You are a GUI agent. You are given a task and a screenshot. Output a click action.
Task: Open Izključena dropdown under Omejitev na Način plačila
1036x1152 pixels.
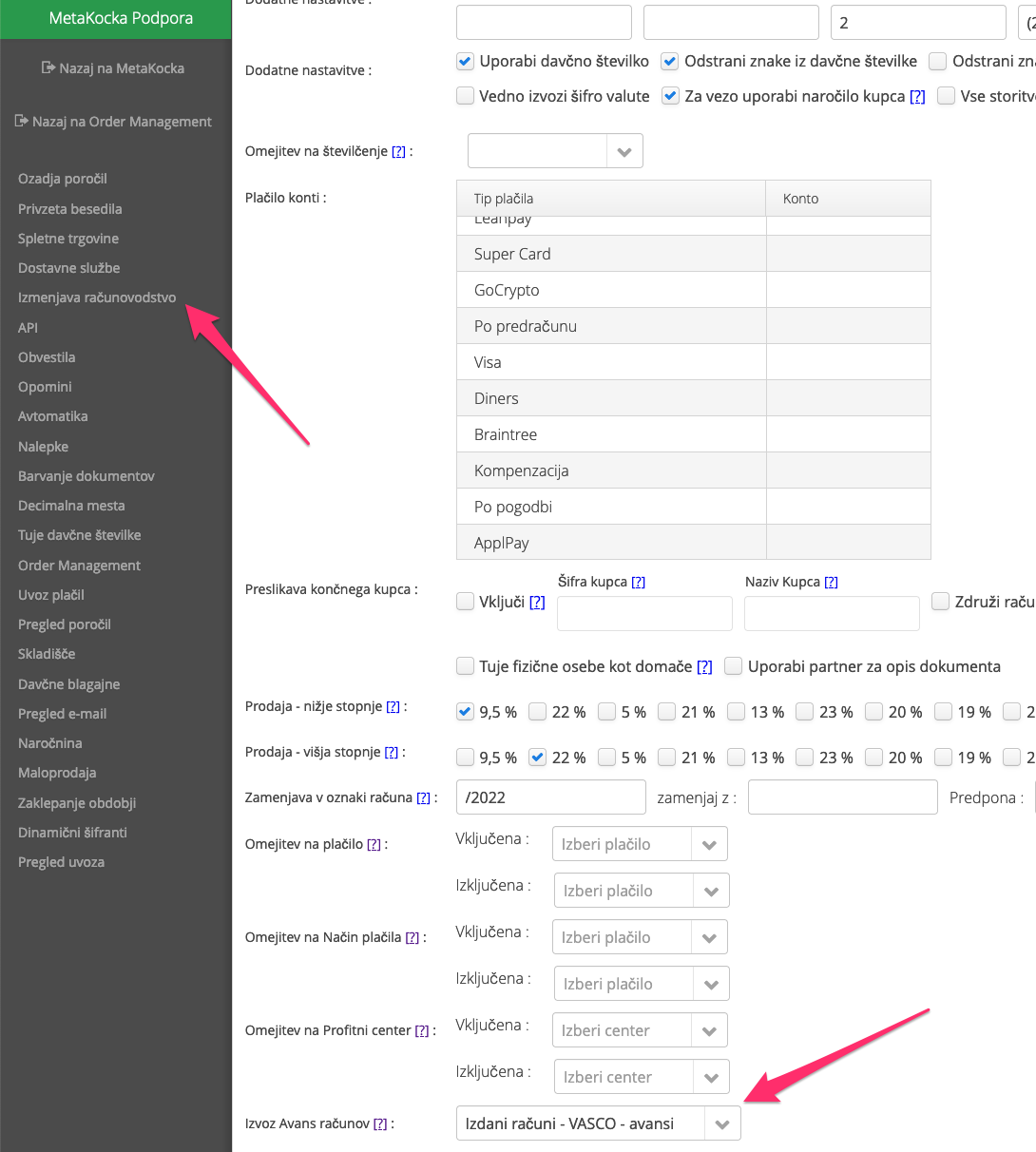[642, 984]
